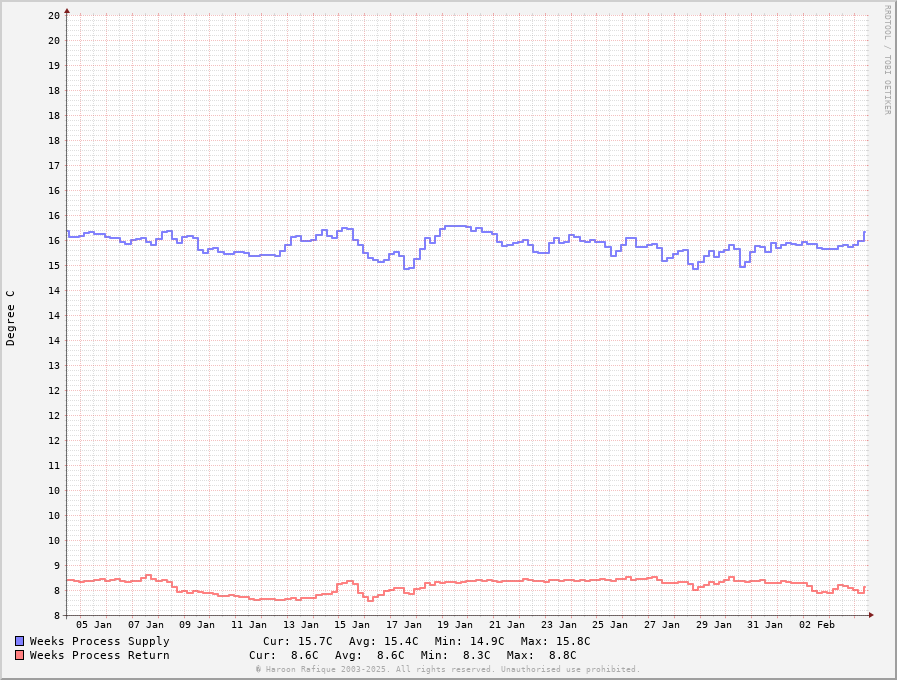Click the blue Weeks Process Supply swatch

[x=19, y=641]
